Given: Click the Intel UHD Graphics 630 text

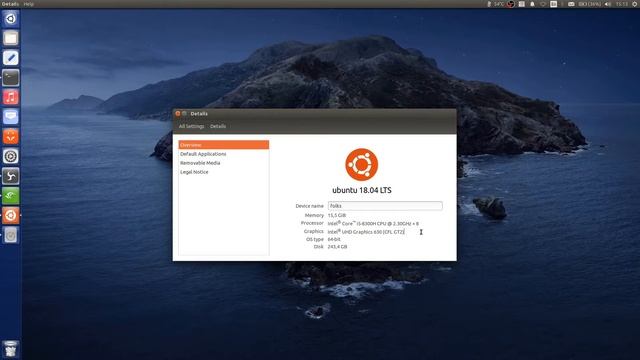Looking at the screenshot, I should click(x=366, y=231).
